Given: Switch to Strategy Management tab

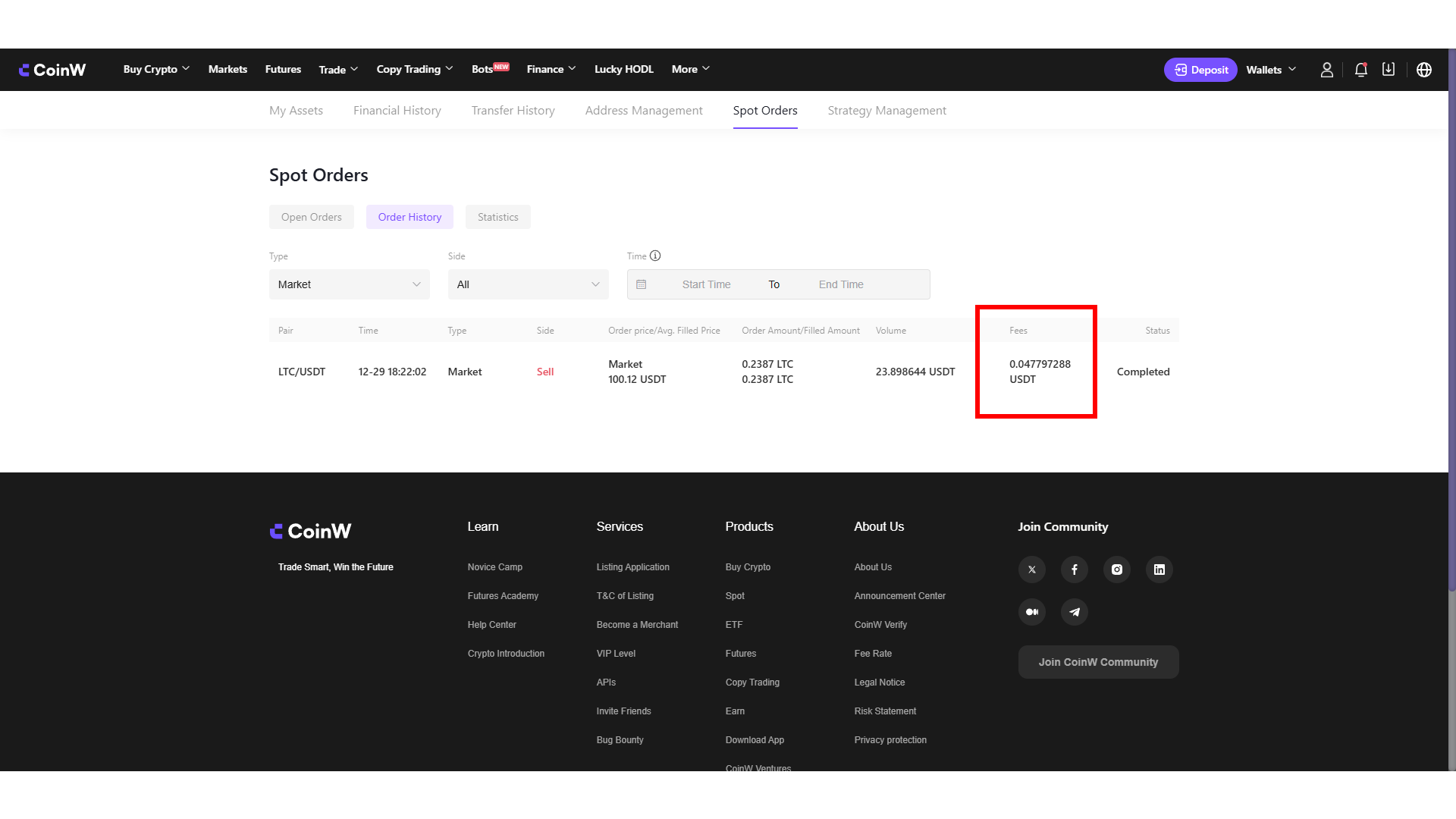Looking at the screenshot, I should coord(887,111).
